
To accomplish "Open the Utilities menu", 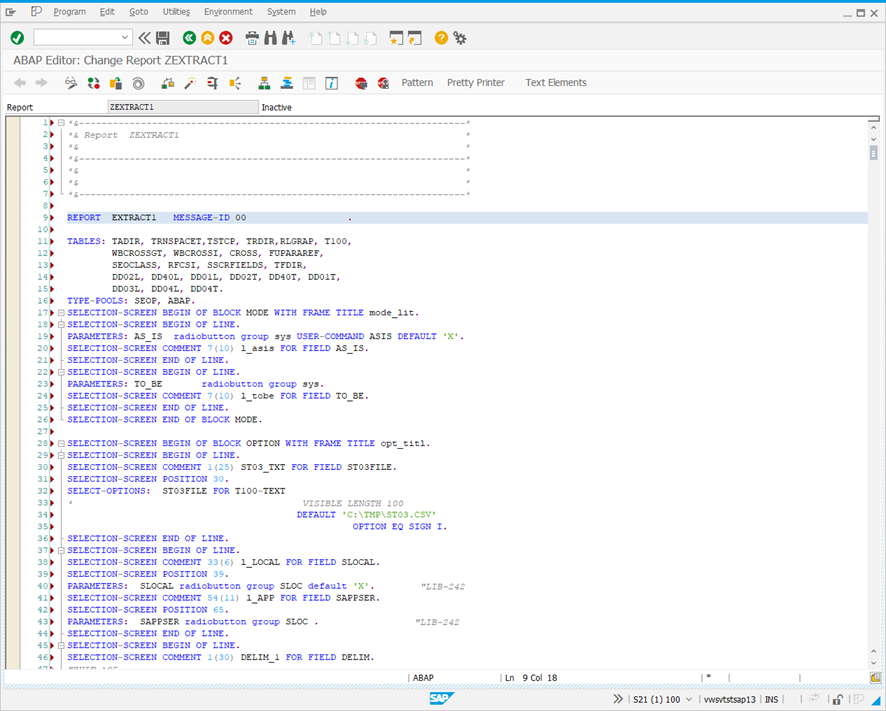I will click(175, 11).
